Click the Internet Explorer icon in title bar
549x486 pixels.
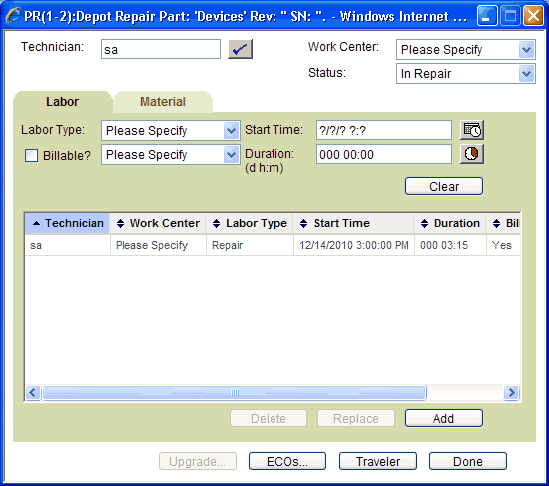click(13, 15)
